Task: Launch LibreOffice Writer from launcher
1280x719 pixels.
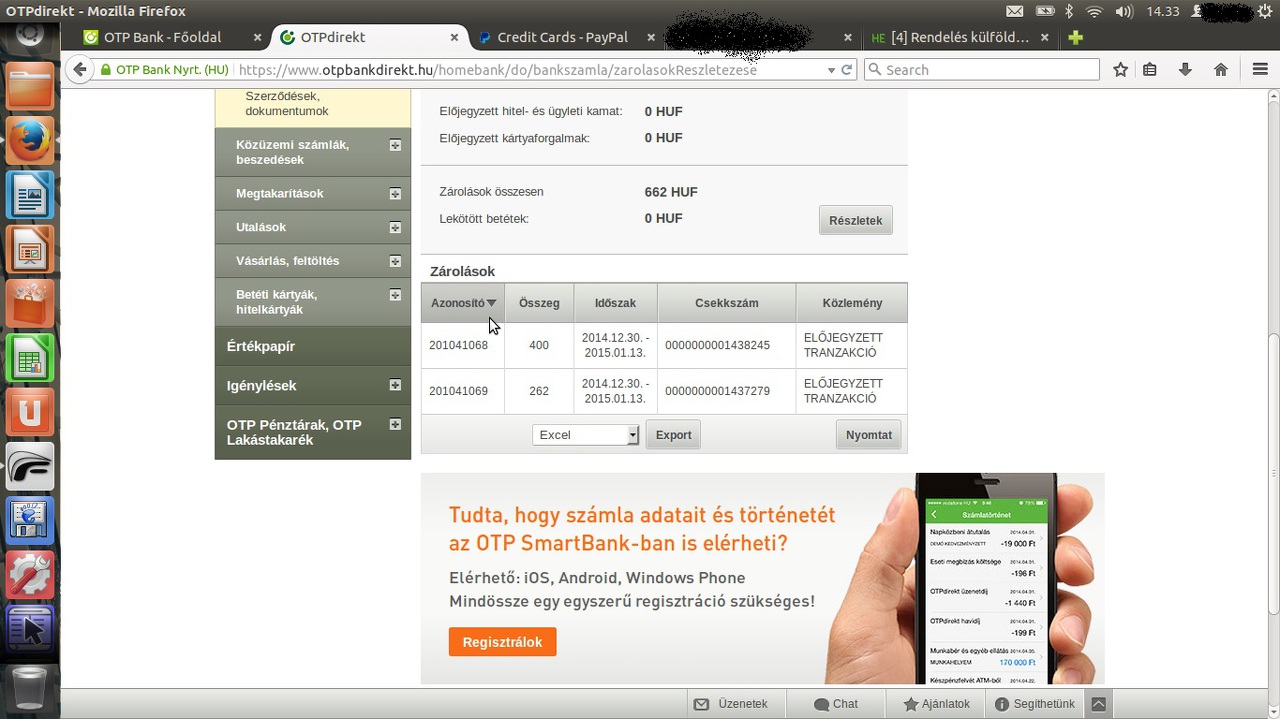Action: pos(30,195)
